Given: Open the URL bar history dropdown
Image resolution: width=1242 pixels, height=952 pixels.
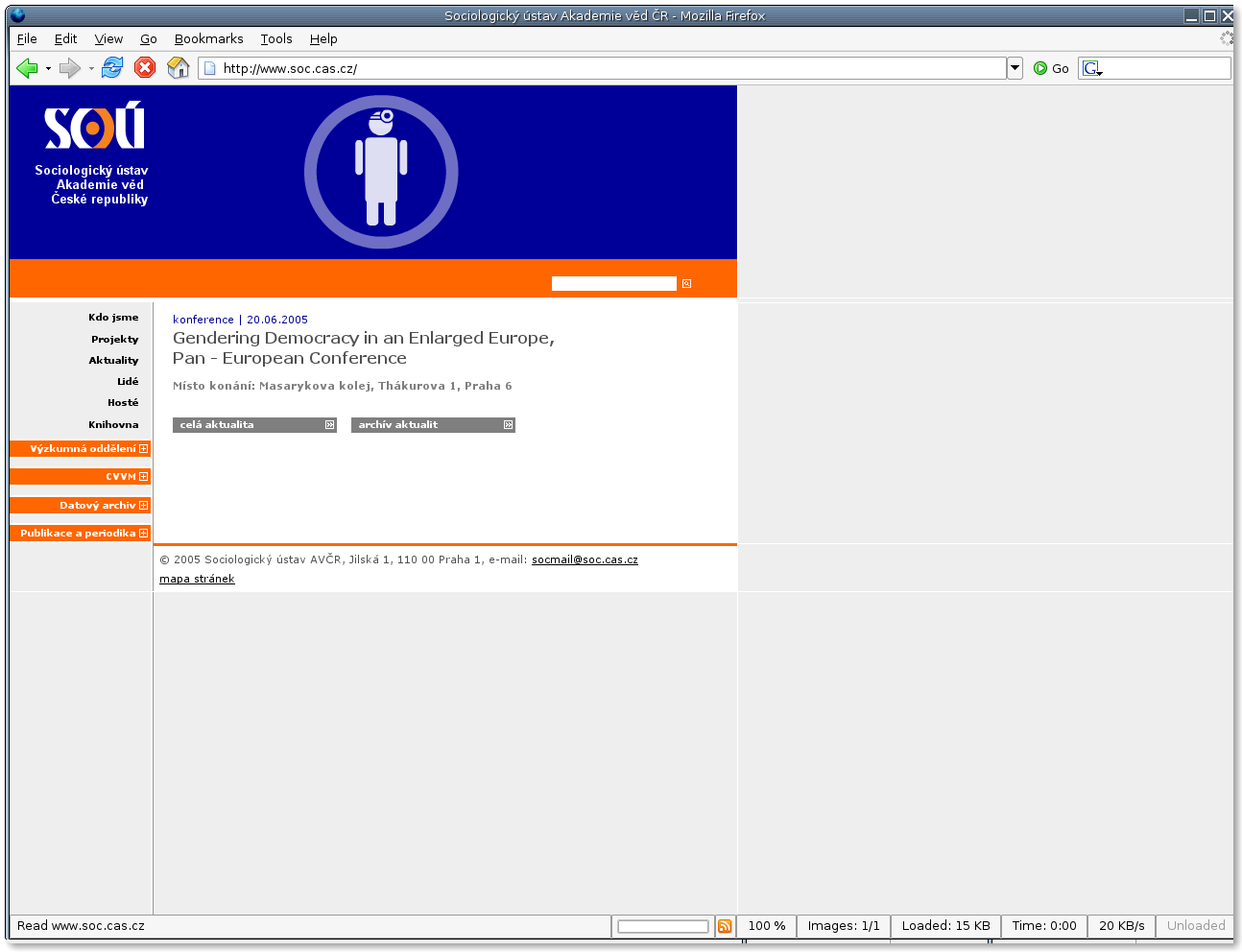Looking at the screenshot, I should pos(1015,68).
